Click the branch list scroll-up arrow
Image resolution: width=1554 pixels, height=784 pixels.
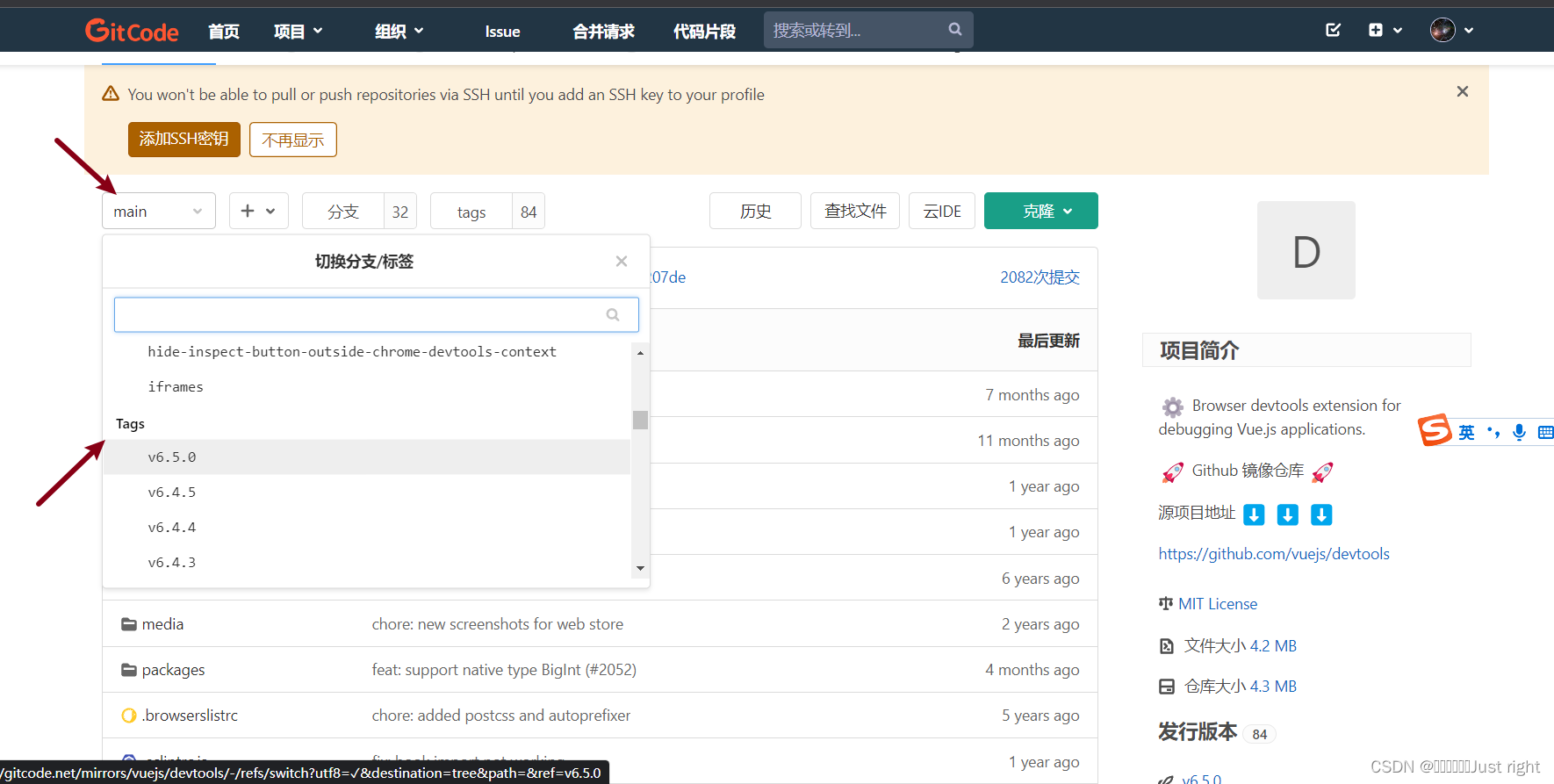coord(640,352)
